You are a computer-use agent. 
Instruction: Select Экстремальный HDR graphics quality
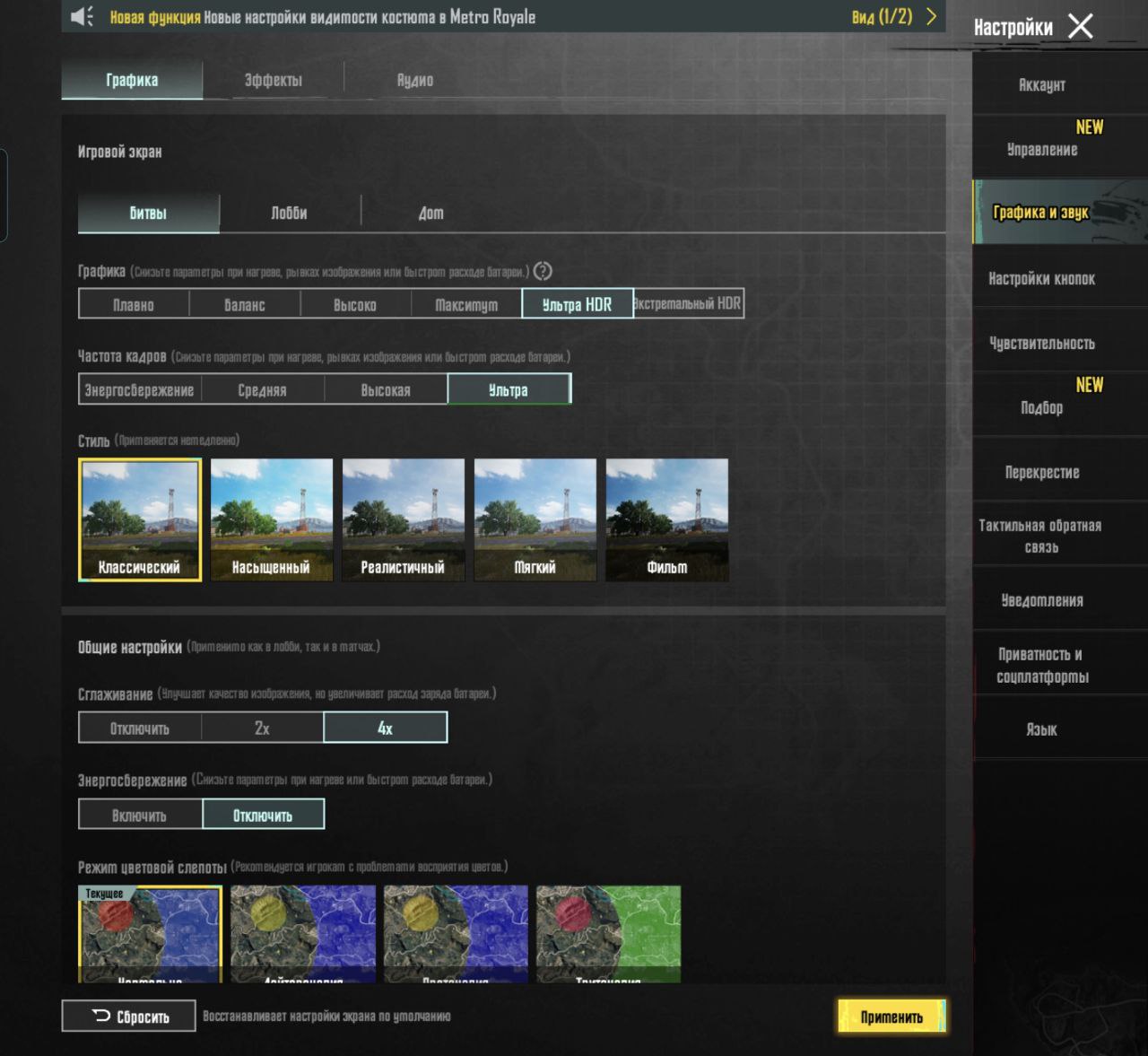(x=688, y=303)
